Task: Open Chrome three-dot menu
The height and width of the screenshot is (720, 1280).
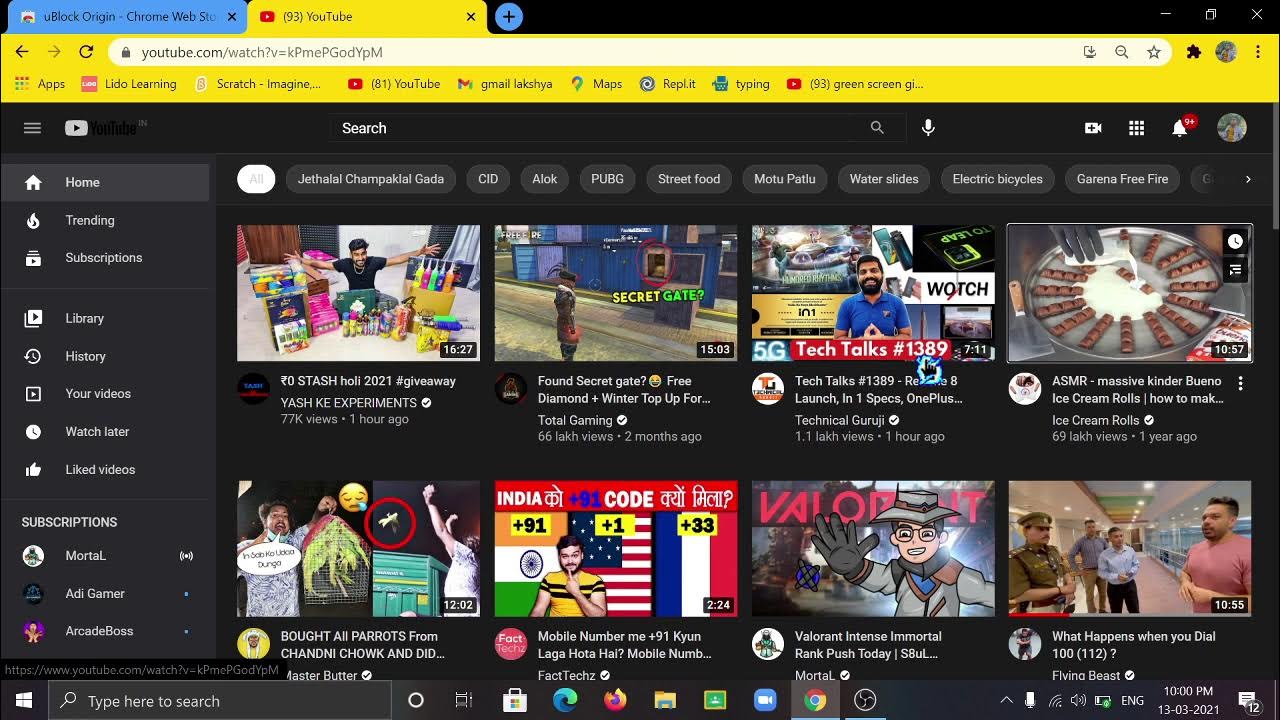Action: pyautogui.click(x=1258, y=52)
